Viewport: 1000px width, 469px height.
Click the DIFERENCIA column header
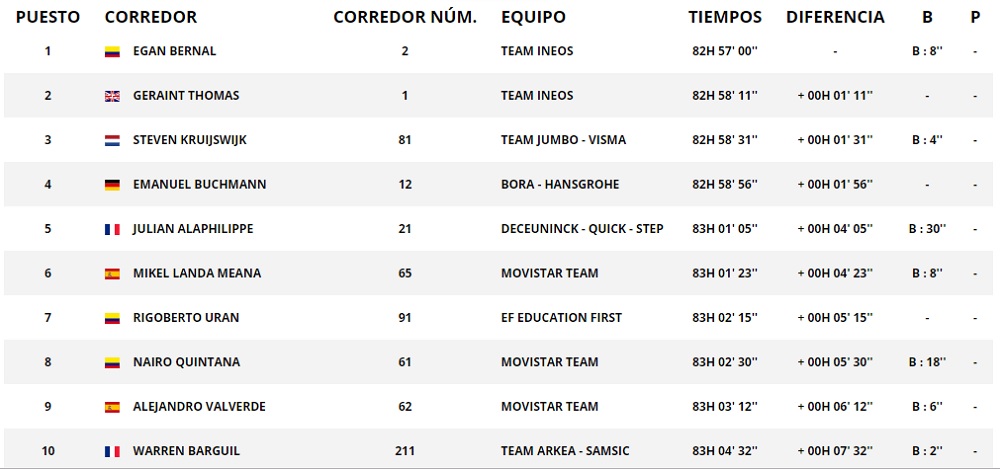coord(835,17)
